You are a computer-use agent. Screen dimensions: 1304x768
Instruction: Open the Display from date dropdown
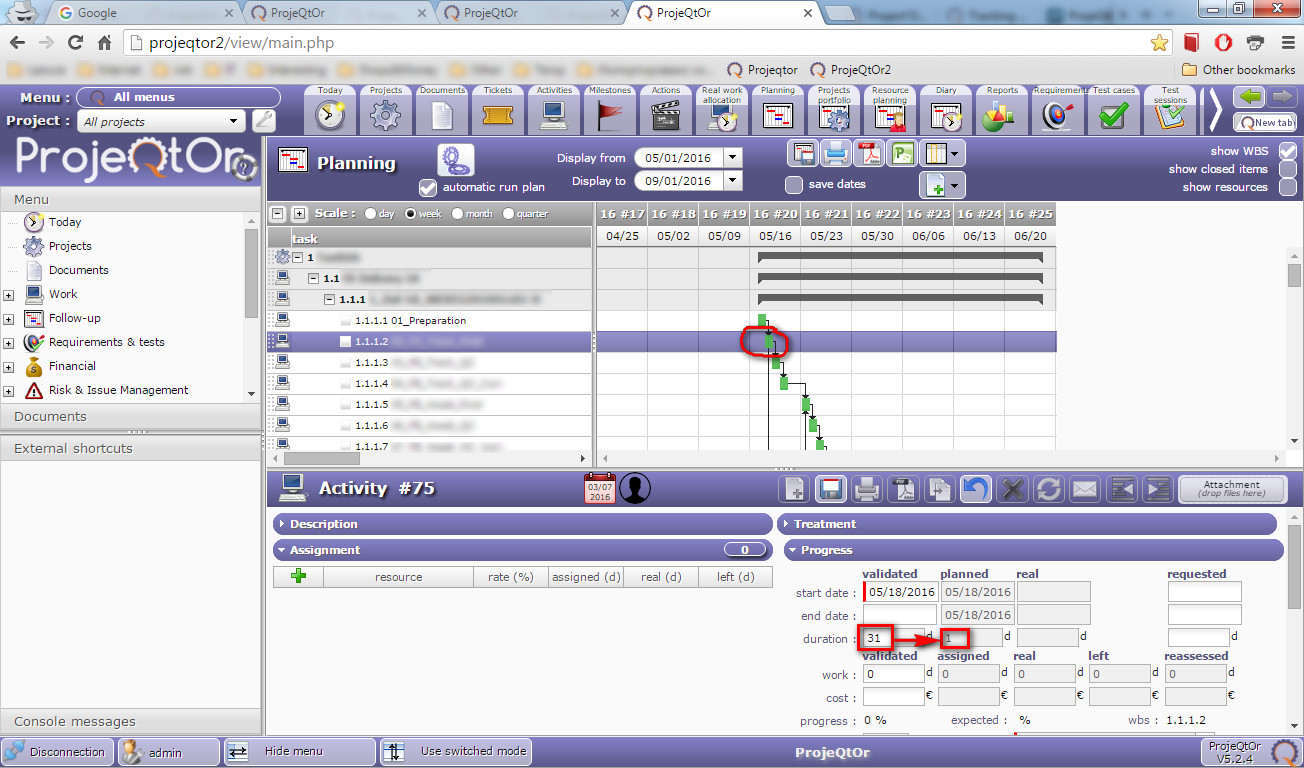pyautogui.click(x=733, y=158)
